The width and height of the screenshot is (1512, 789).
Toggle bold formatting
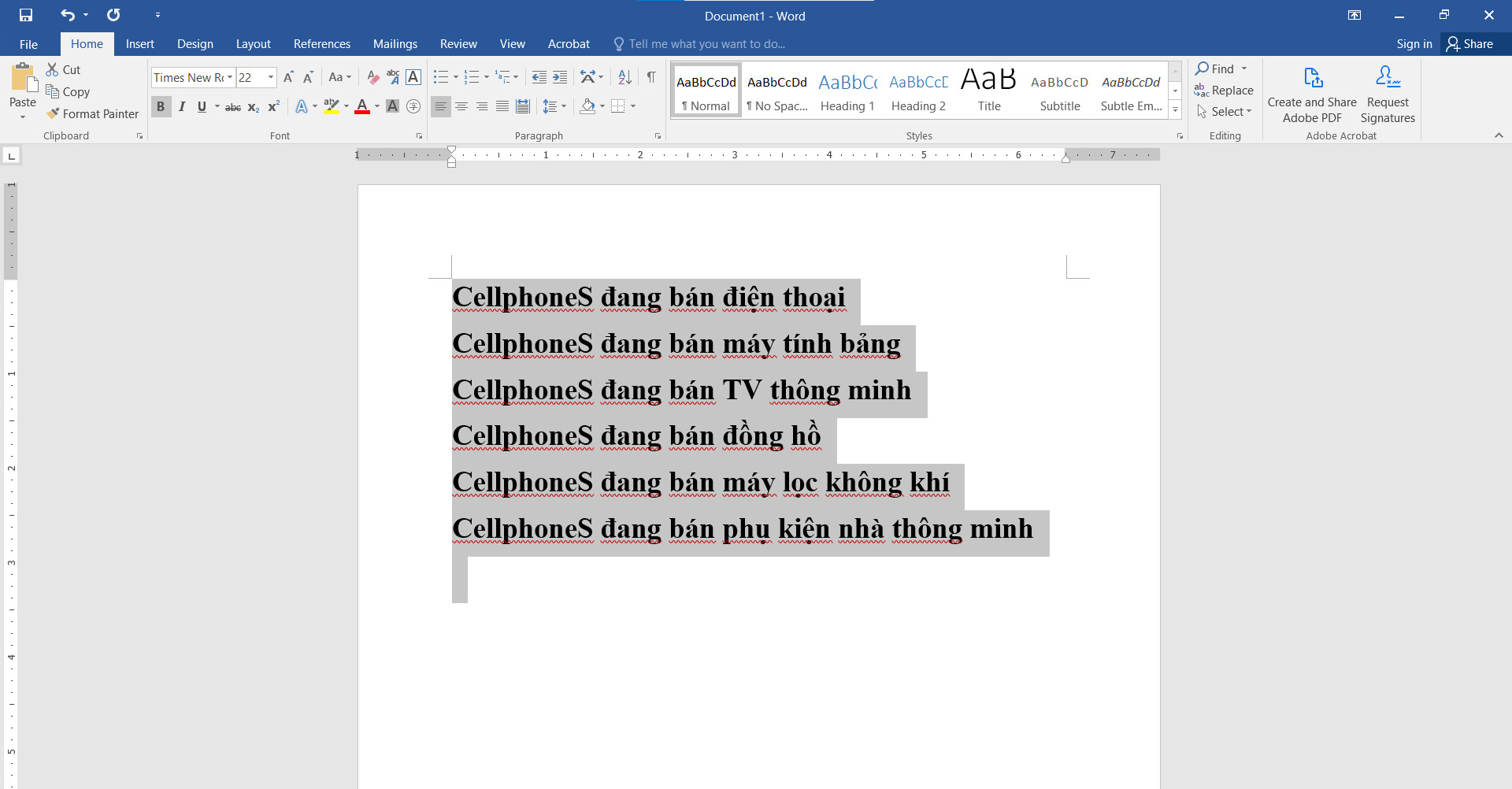click(161, 106)
